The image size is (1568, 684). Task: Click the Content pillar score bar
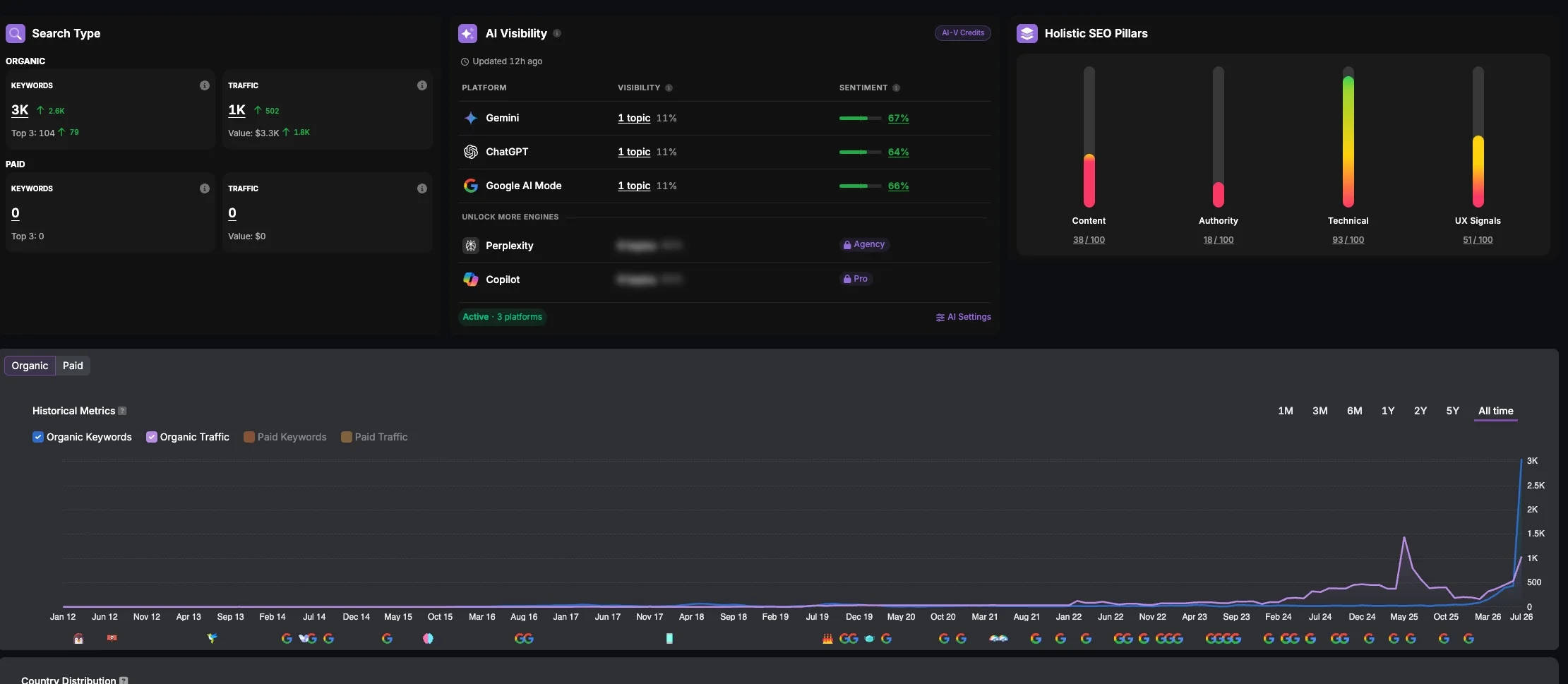click(x=1089, y=137)
